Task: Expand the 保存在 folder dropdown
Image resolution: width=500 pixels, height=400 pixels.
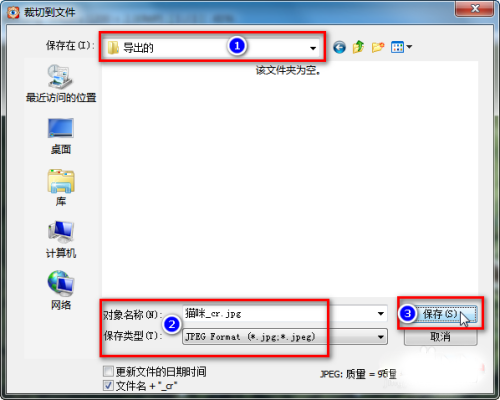Action: click(313, 48)
